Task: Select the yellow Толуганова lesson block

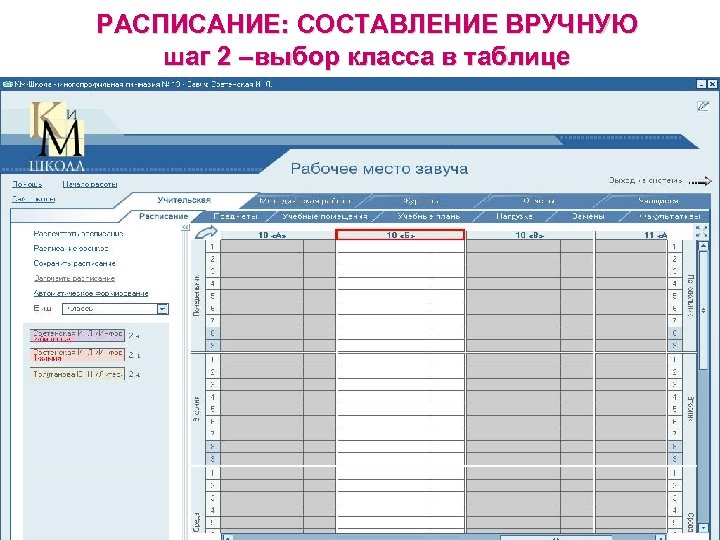Action: (77, 374)
